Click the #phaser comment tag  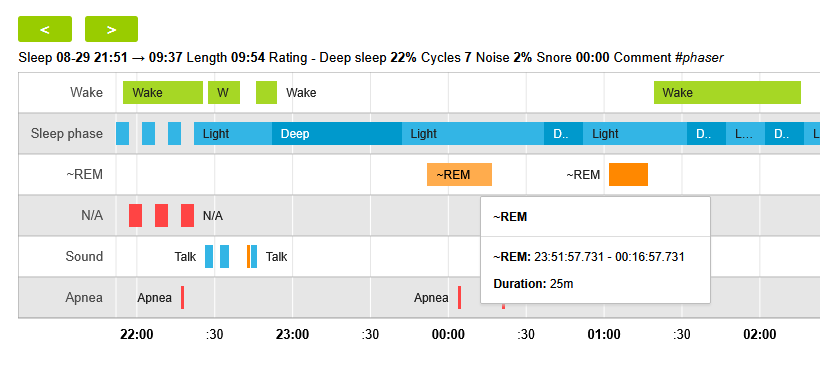click(x=699, y=57)
